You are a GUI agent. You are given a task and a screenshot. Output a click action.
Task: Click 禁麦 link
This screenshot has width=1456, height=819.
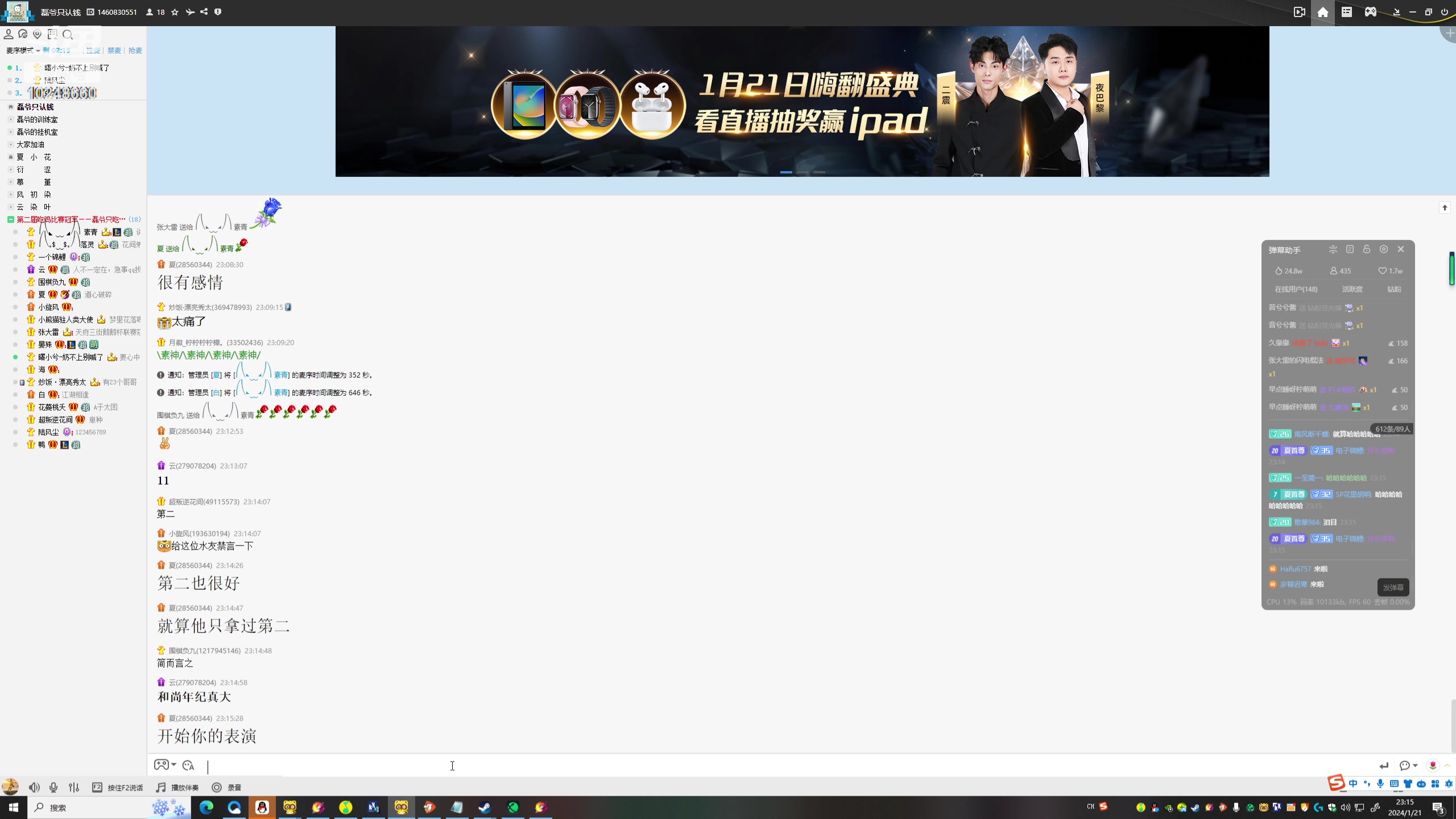114,51
